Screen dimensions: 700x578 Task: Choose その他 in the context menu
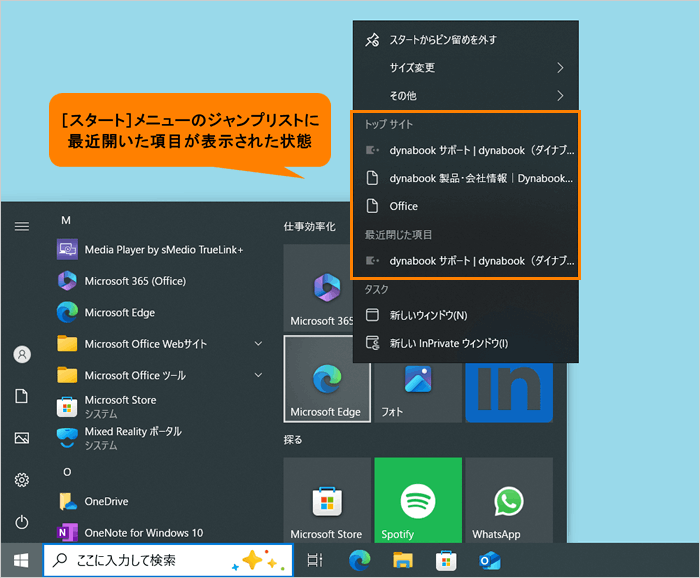pos(466,96)
